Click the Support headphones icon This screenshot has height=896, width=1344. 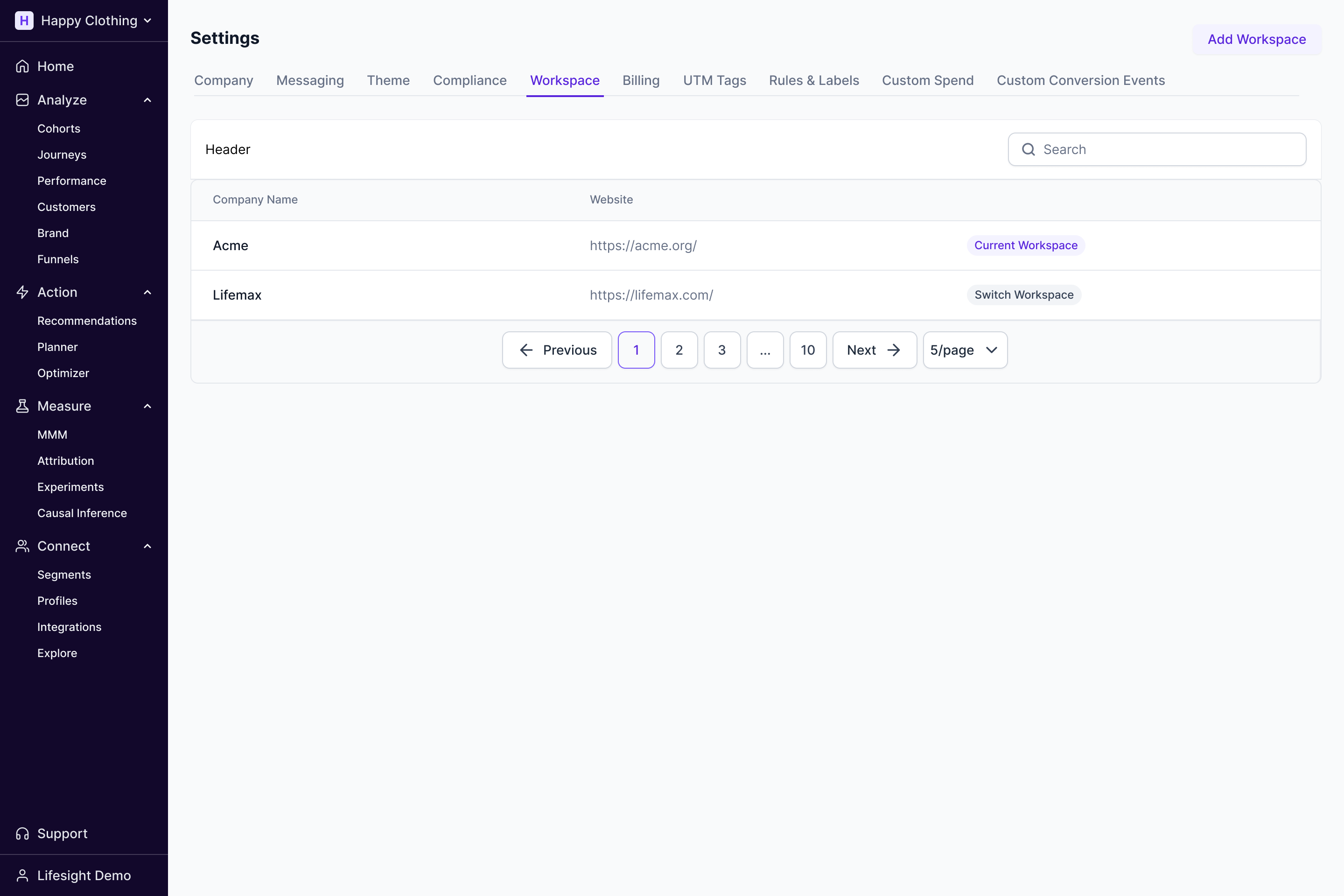pos(22,834)
